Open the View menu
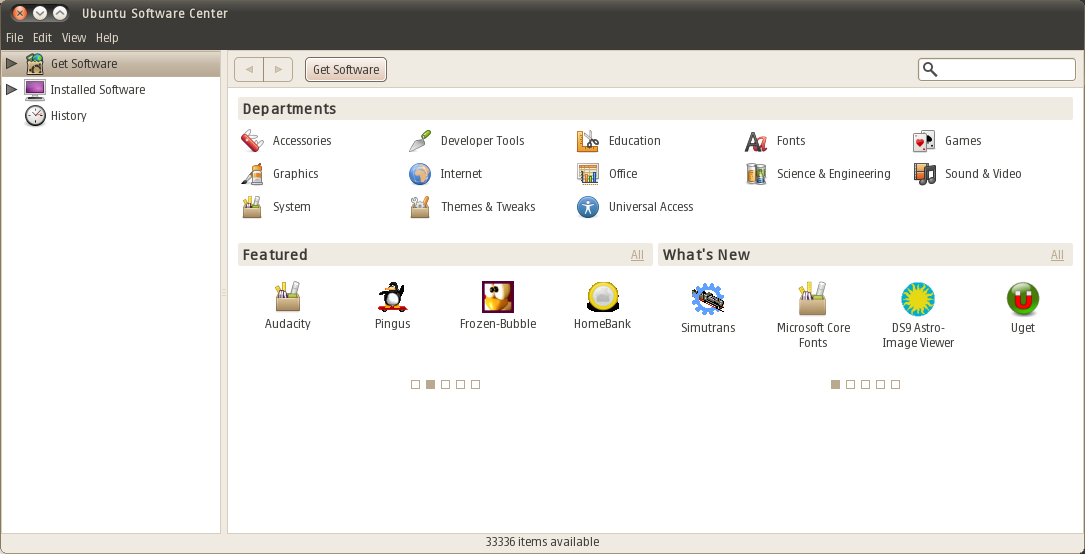This screenshot has width=1085, height=554. tap(73, 37)
